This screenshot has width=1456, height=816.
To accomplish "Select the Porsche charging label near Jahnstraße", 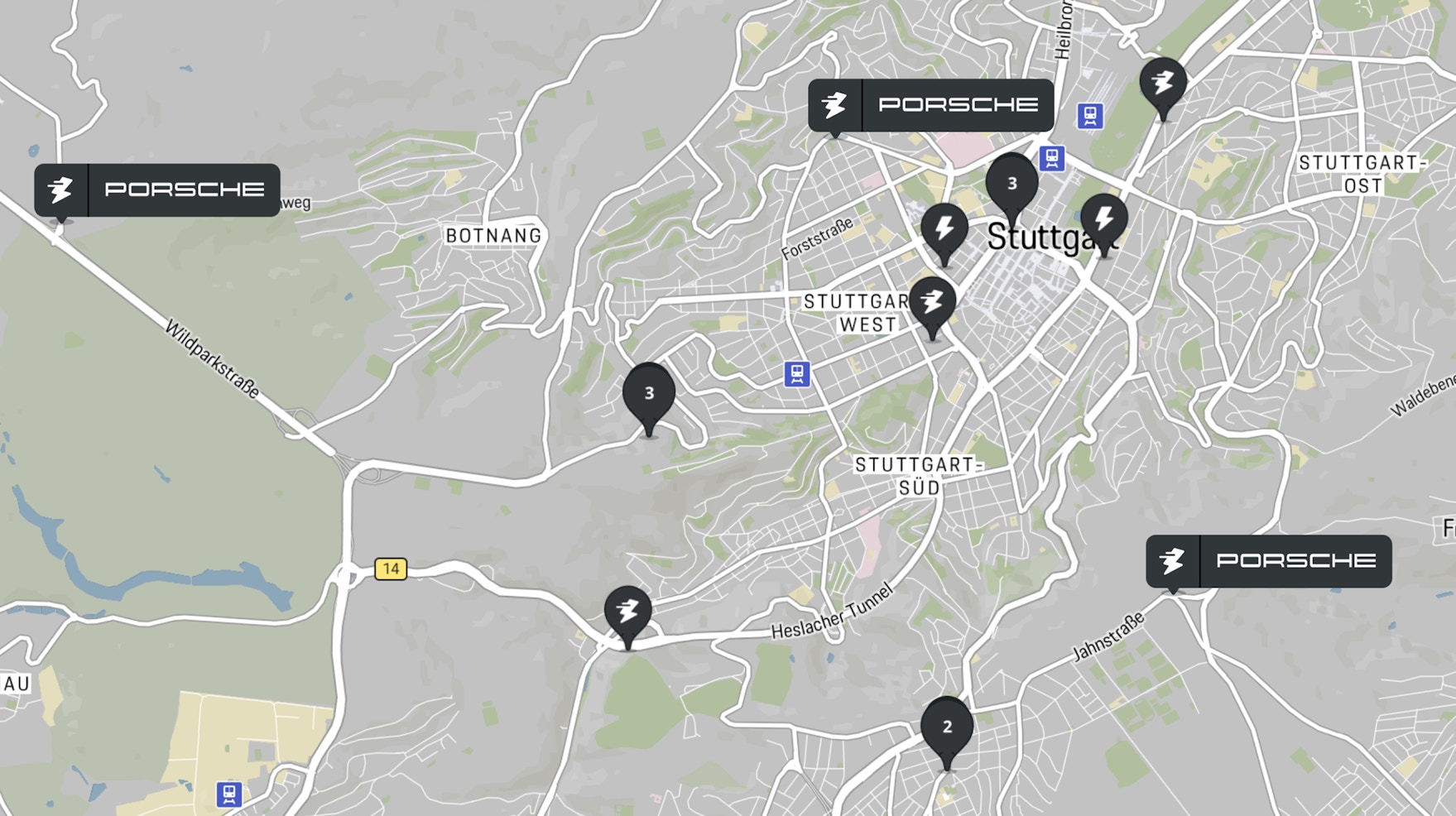I will point(1269,561).
